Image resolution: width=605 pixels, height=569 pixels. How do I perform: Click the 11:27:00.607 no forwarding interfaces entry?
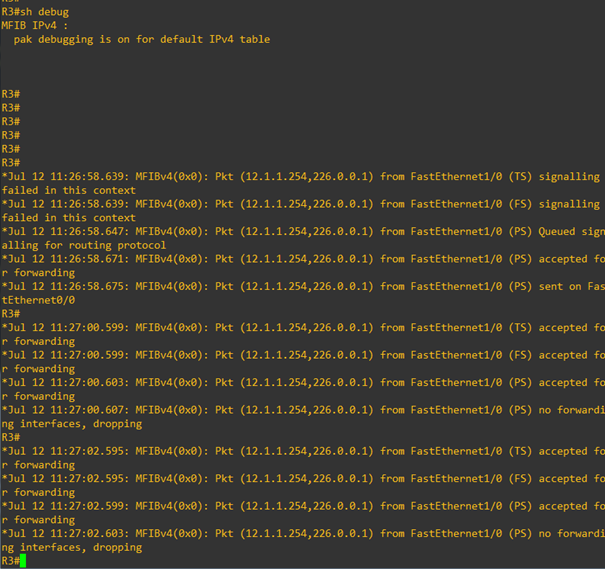click(302, 417)
